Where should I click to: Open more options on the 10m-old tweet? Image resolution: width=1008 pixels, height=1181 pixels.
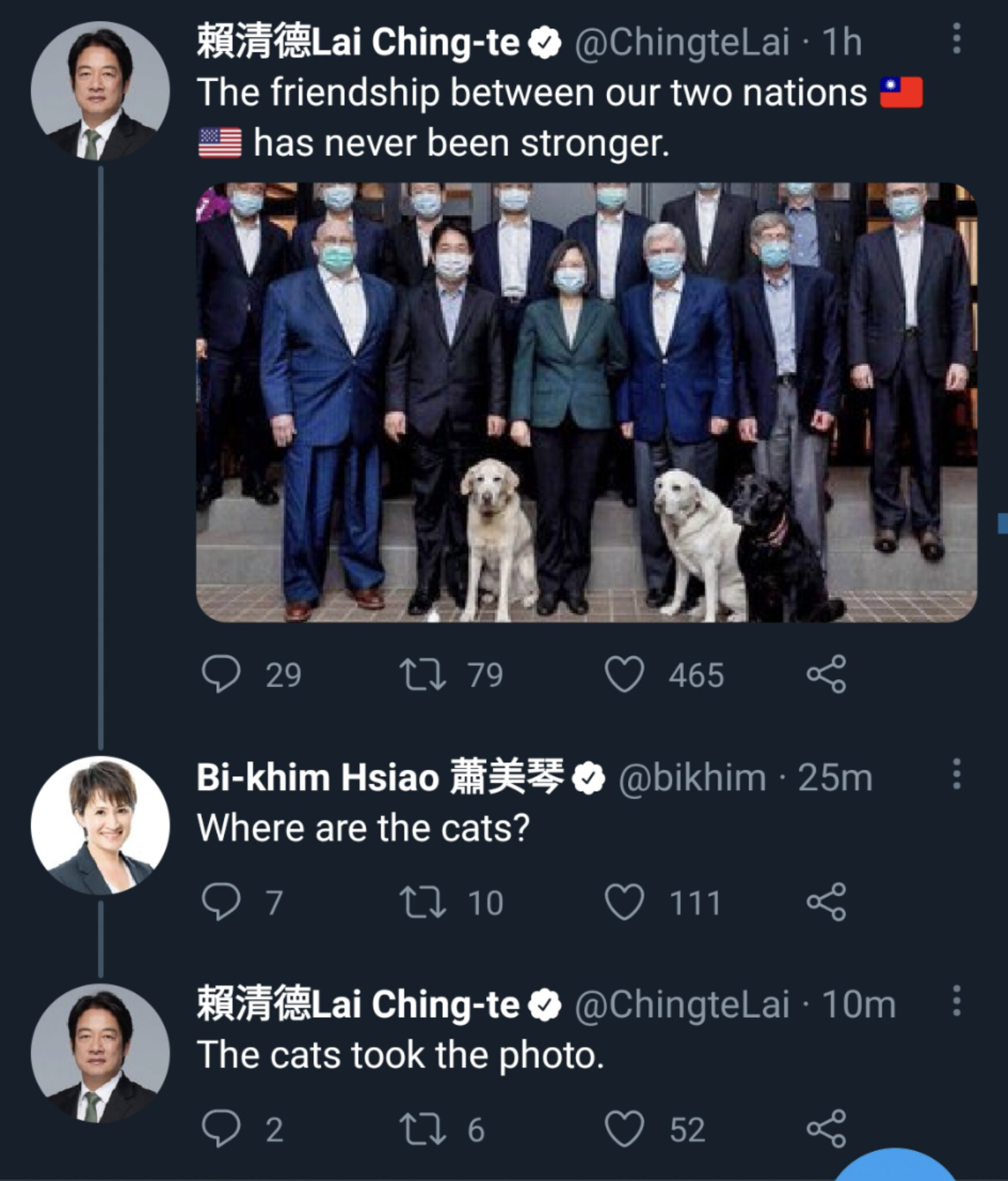click(x=956, y=1002)
